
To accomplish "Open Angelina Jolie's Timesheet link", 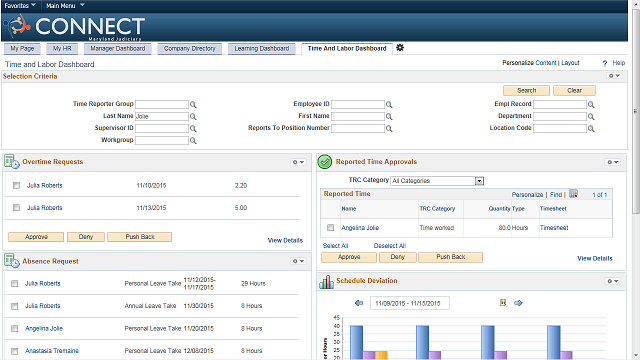I will 554,228.
